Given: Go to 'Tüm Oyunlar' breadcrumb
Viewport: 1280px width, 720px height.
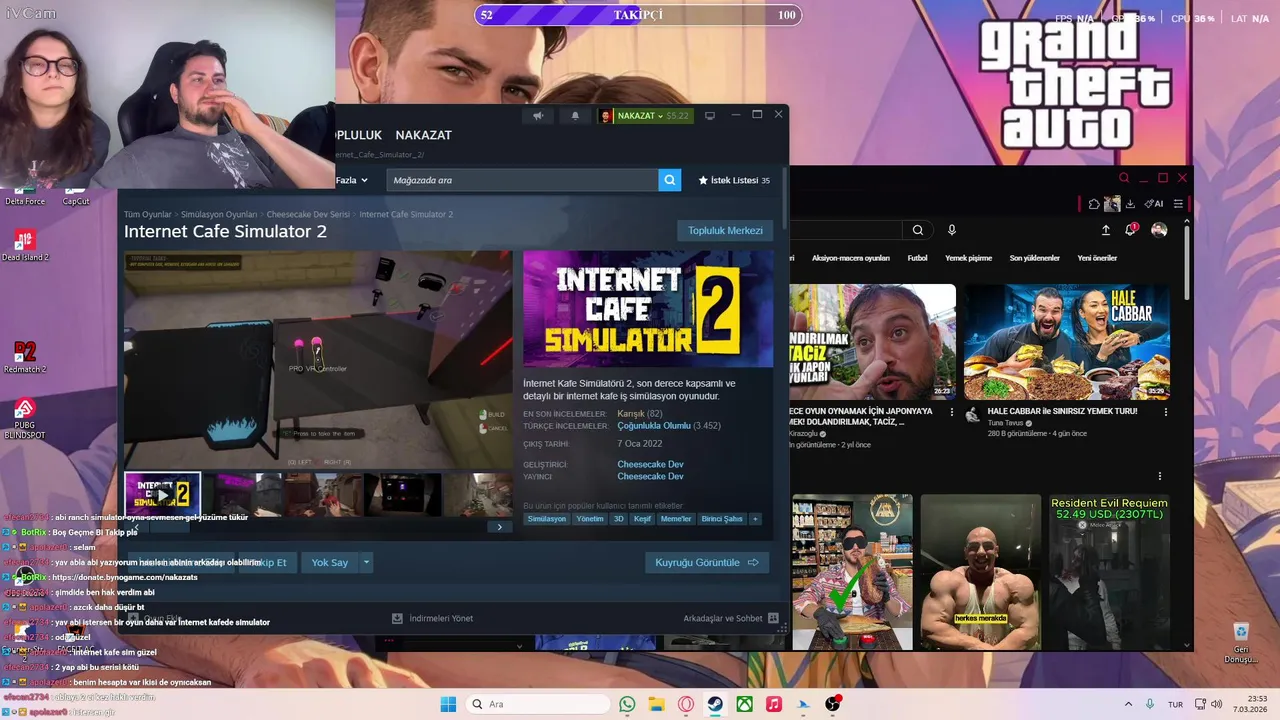Looking at the screenshot, I should 148,215.
